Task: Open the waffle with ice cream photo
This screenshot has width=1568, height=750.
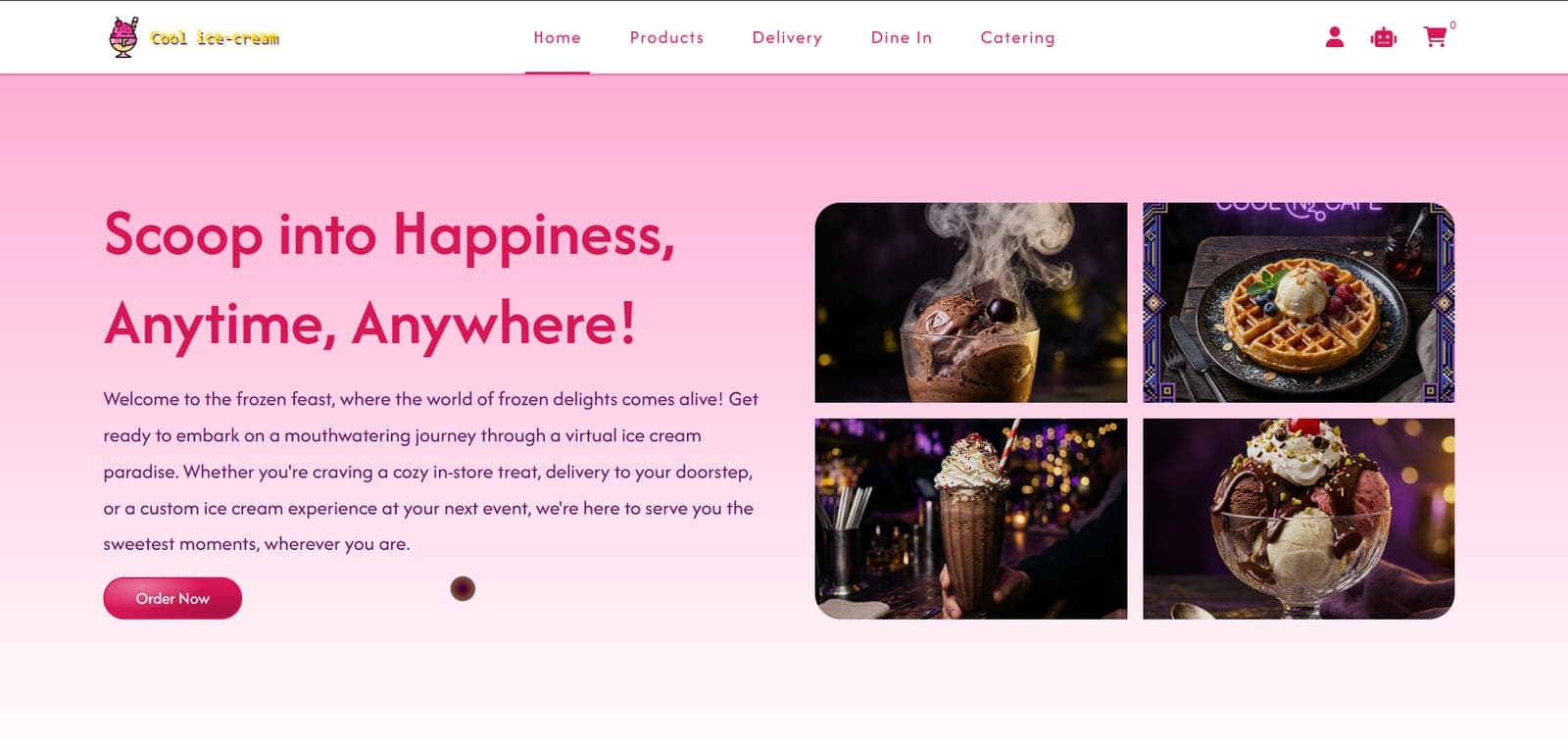Action: point(1298,302)
